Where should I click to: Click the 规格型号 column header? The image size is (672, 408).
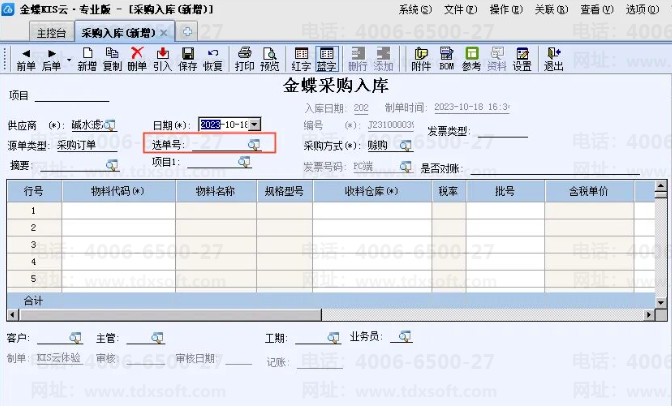click(x=285, y=191)
